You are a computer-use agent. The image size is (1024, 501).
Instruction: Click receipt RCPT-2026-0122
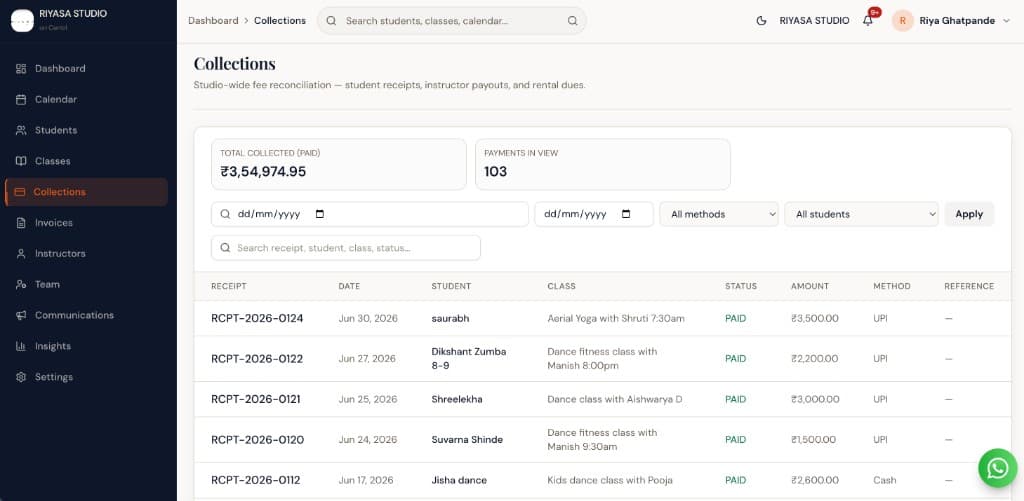point(257,359)
